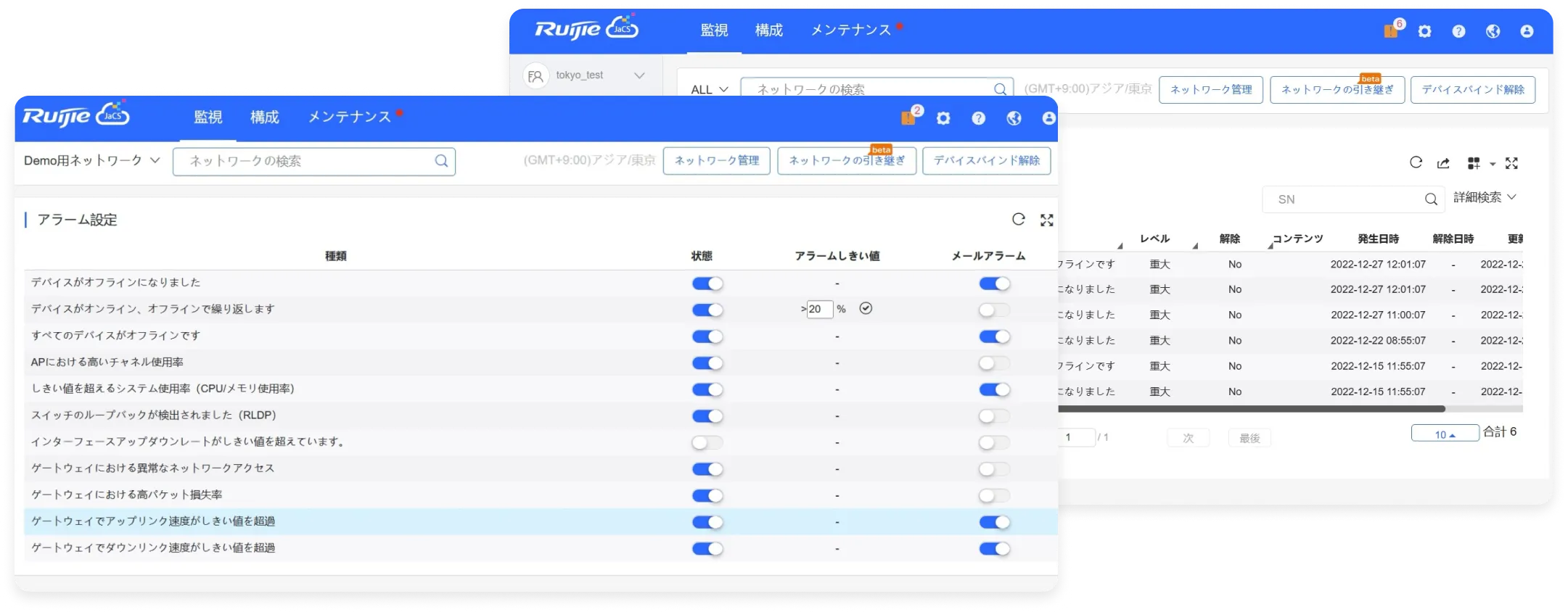
Task: Enable mail alarm for ゲートウェイにおける高パケット損失率
Action: tap(994, 496)
